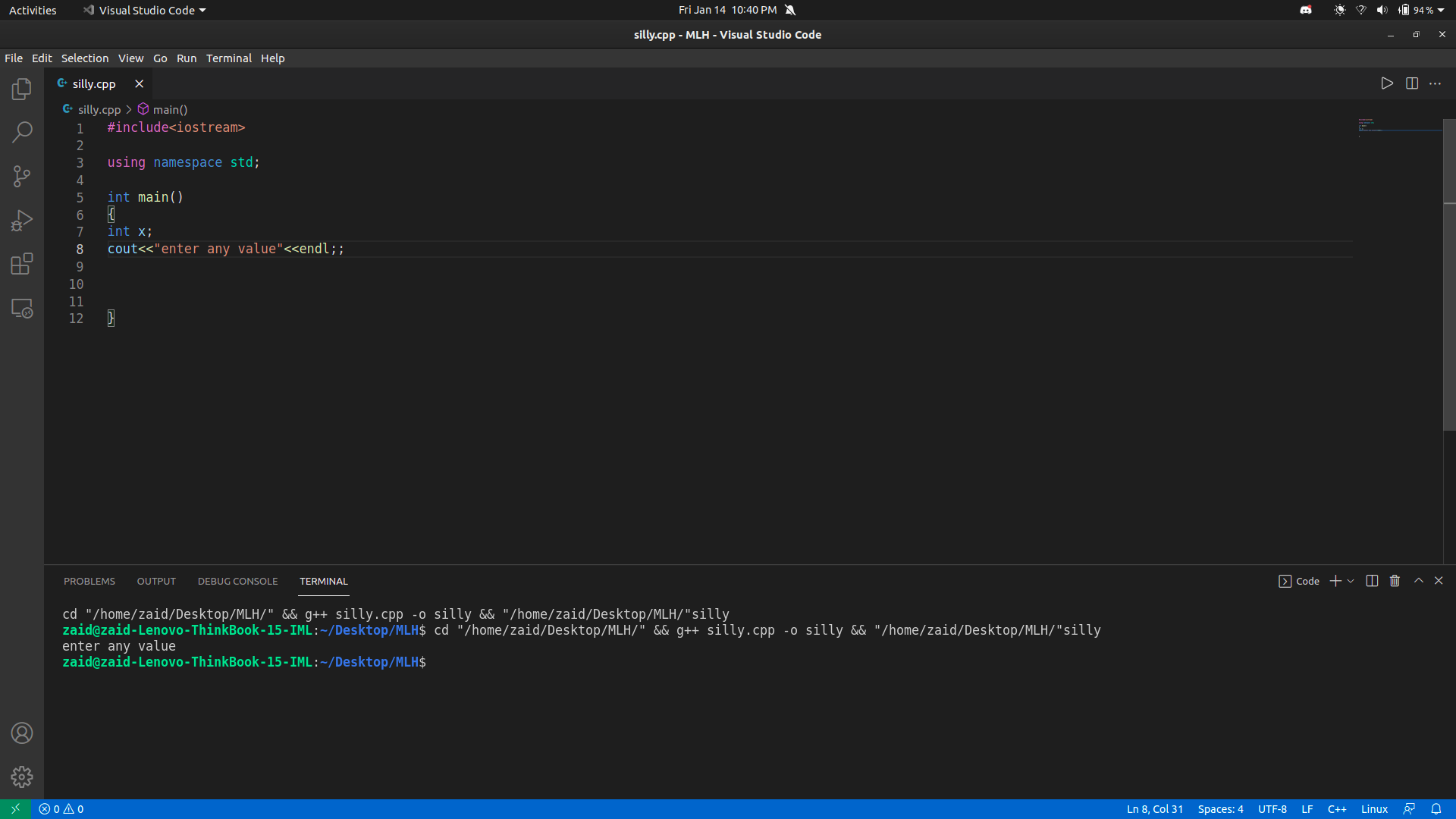Click Ln 8, Col 31 position indicator
Screen dimensions: 1456x819
[1154, 809]
